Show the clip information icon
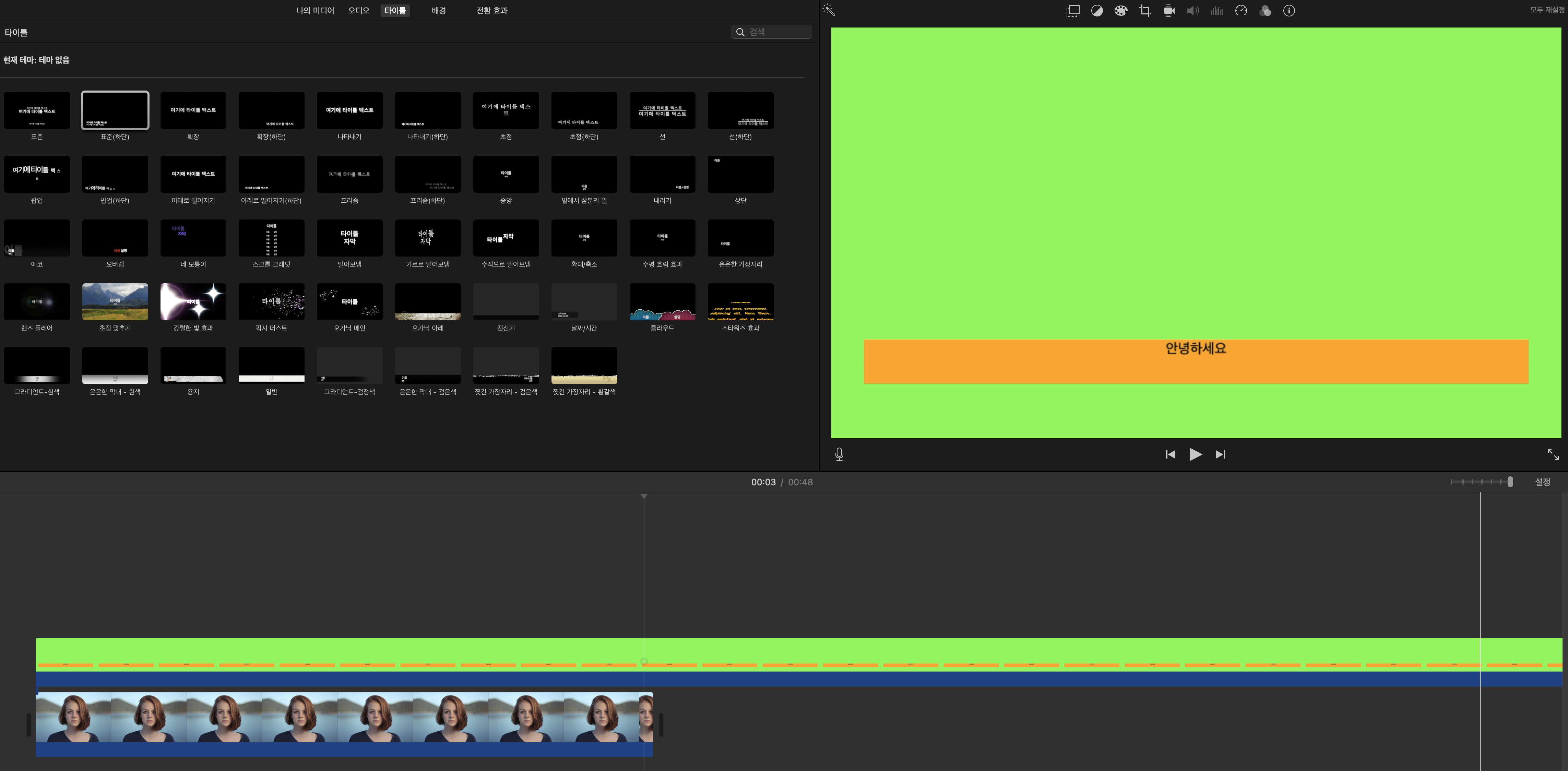The image size is (1568, 771). coord(1288,10)
